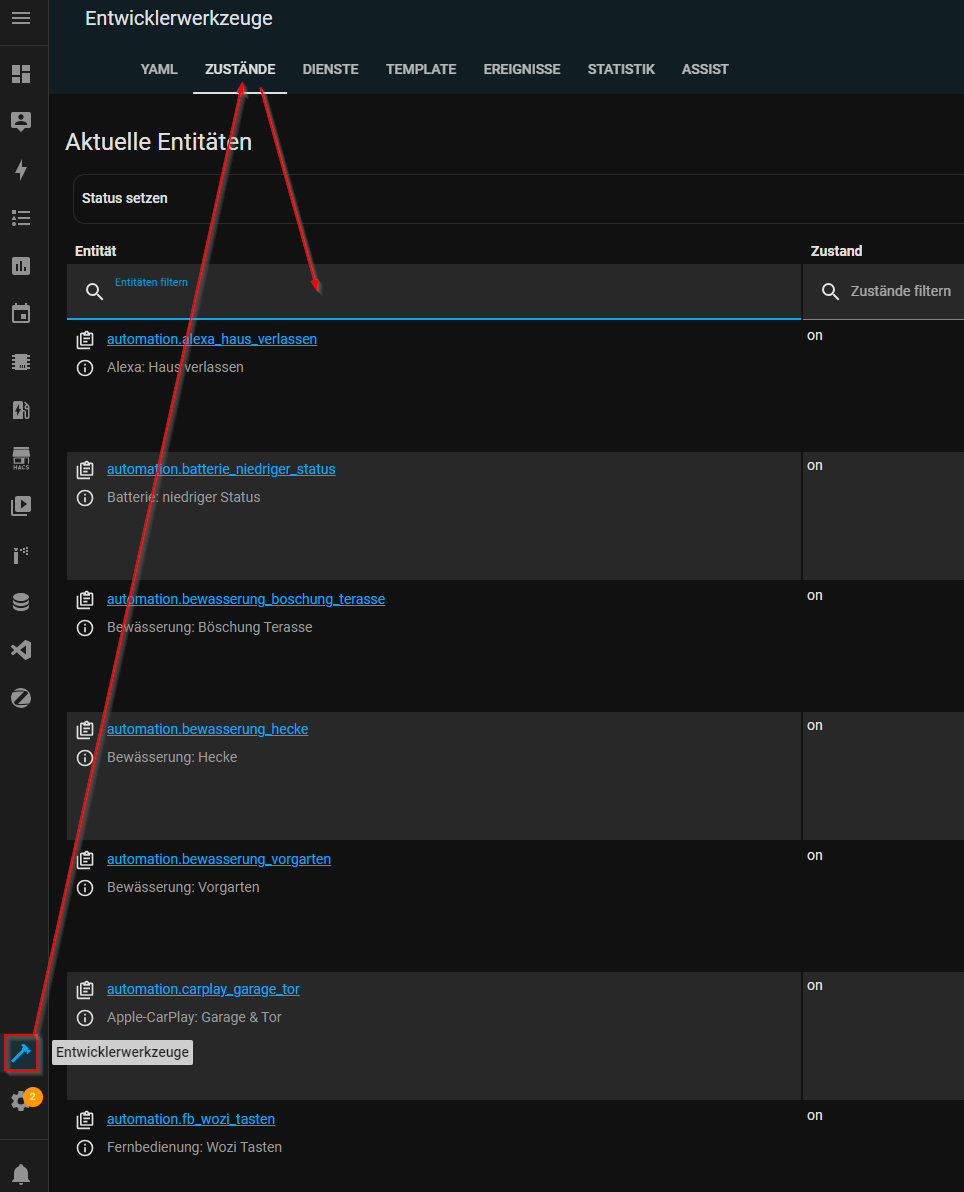Open the media browser sidebar icon
The height and width of the screenshot is (1192, 964).
coord(21,506)
